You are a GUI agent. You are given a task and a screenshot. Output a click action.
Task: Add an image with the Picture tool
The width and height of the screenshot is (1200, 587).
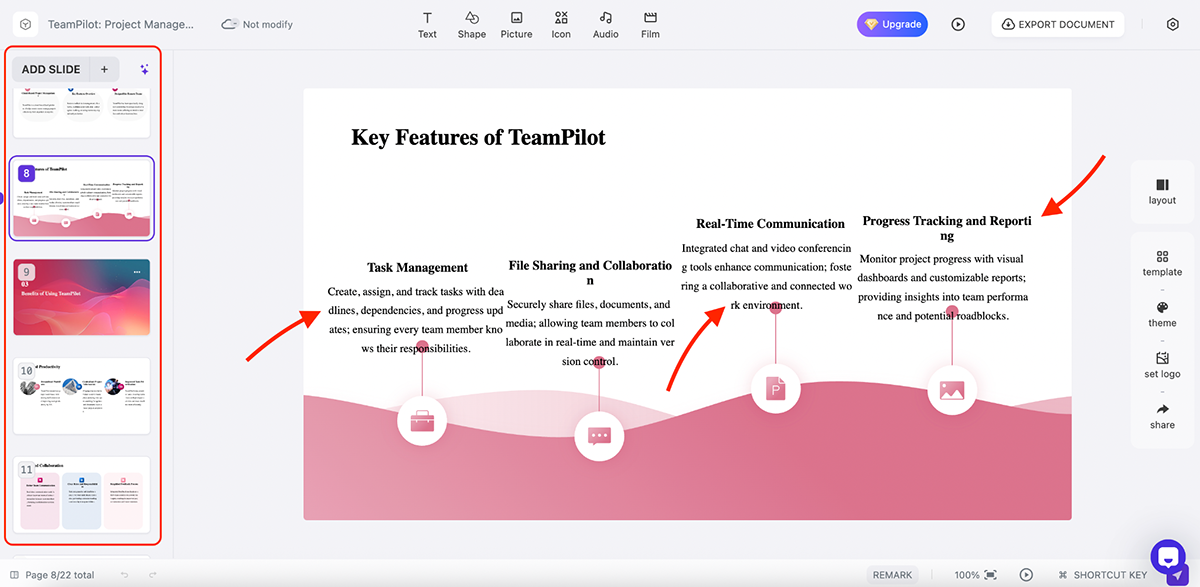(516, 24)
